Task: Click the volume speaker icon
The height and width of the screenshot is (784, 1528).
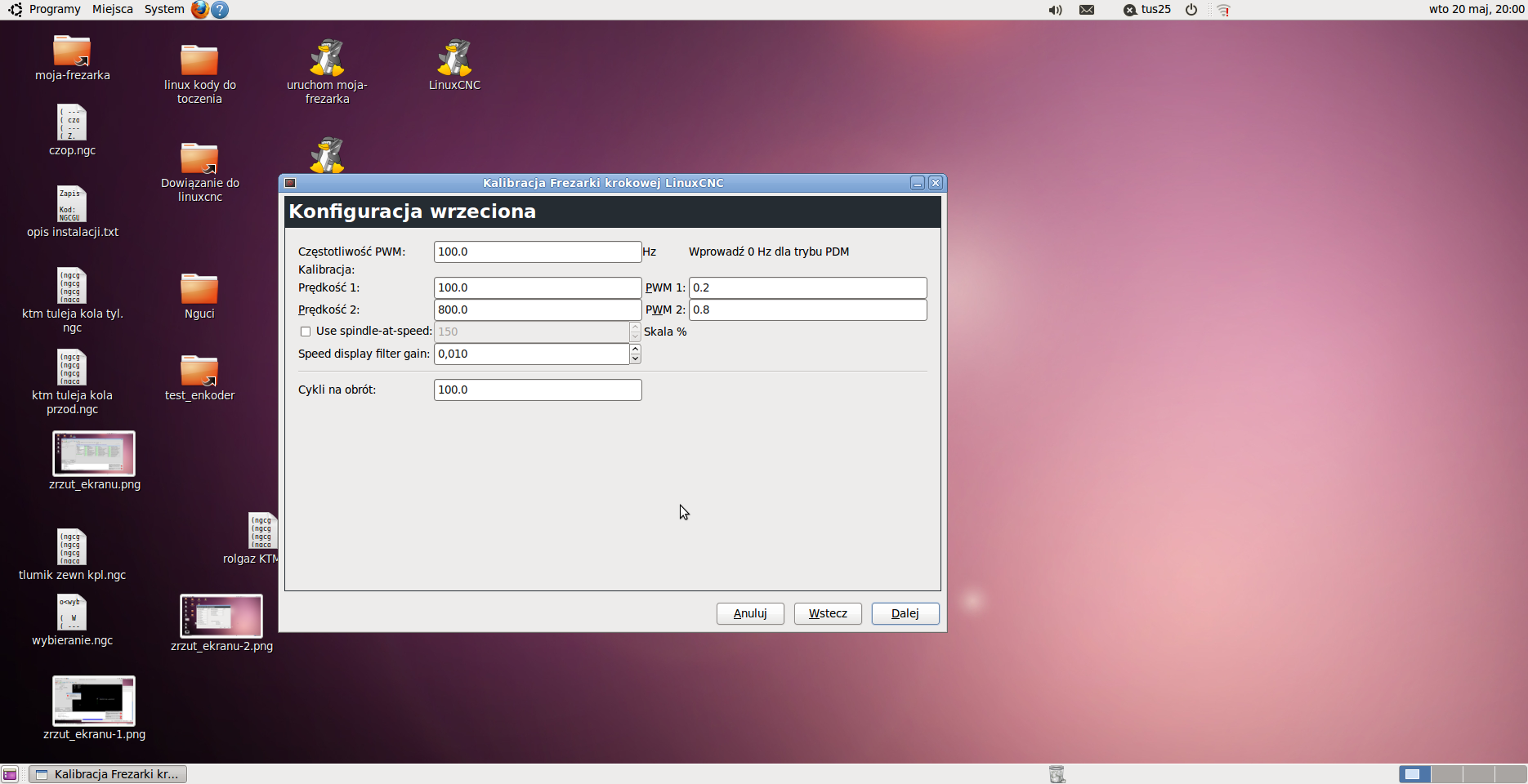Action: [x=1056, y=10]
